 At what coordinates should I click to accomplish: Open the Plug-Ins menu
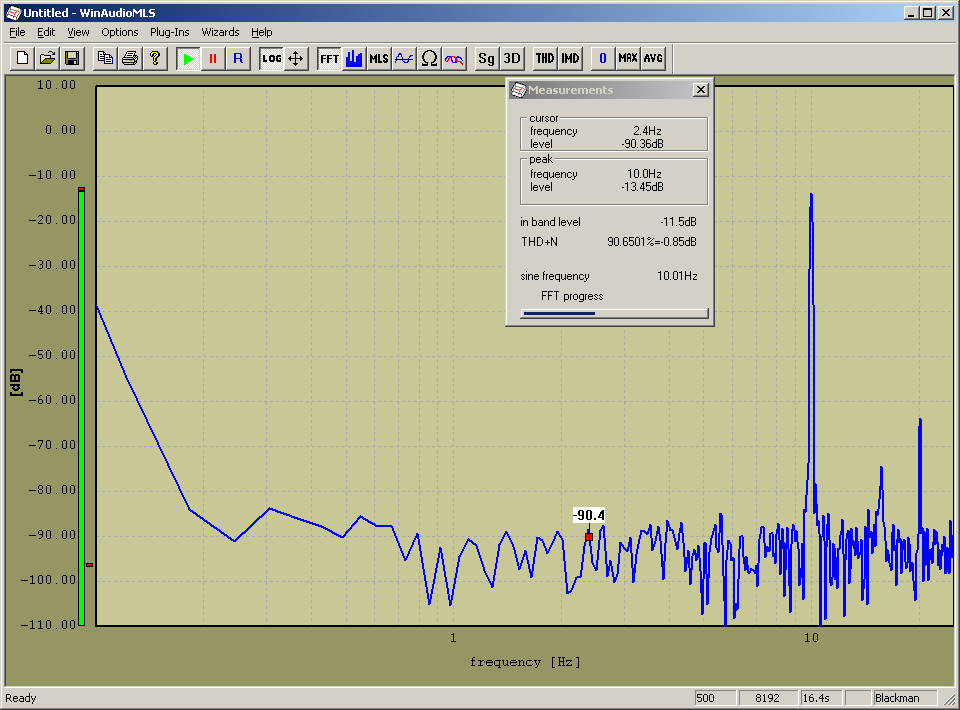[170, 32]
